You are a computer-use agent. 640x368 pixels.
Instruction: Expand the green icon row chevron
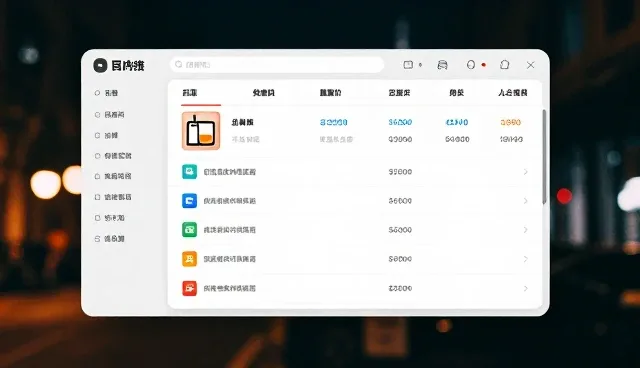[x=526, y=230]
